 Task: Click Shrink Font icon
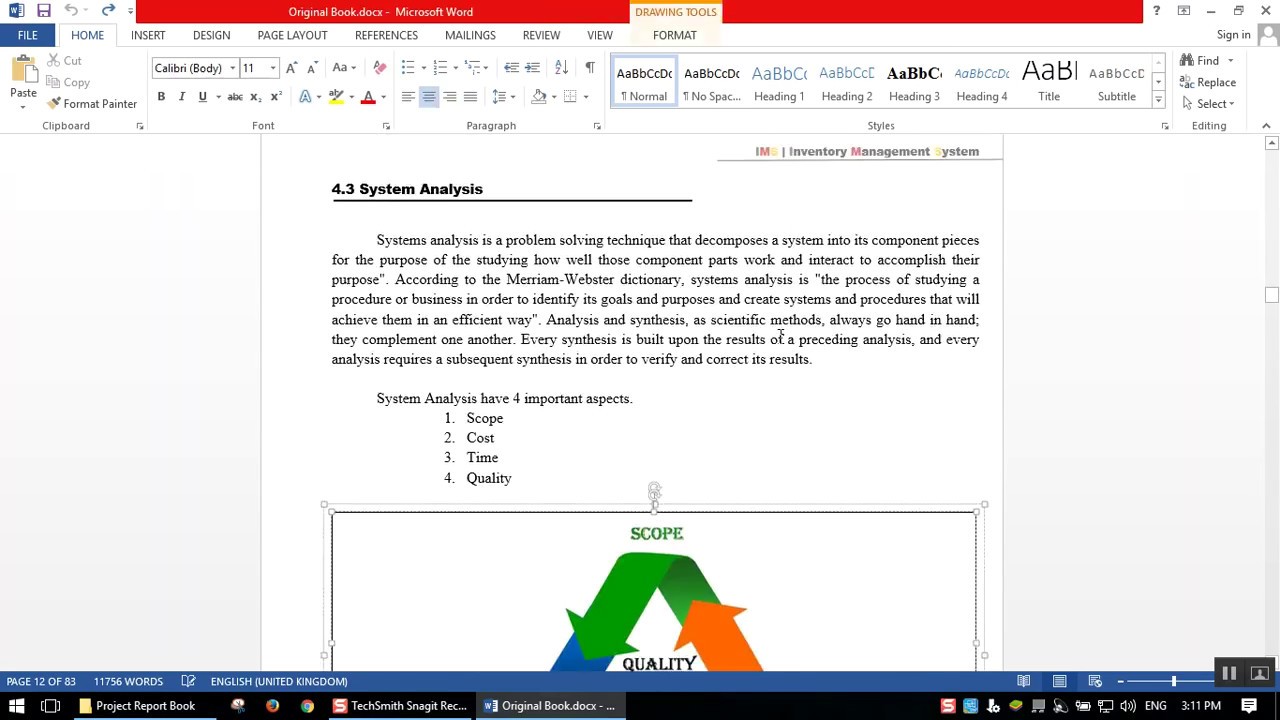pos(312,68)
